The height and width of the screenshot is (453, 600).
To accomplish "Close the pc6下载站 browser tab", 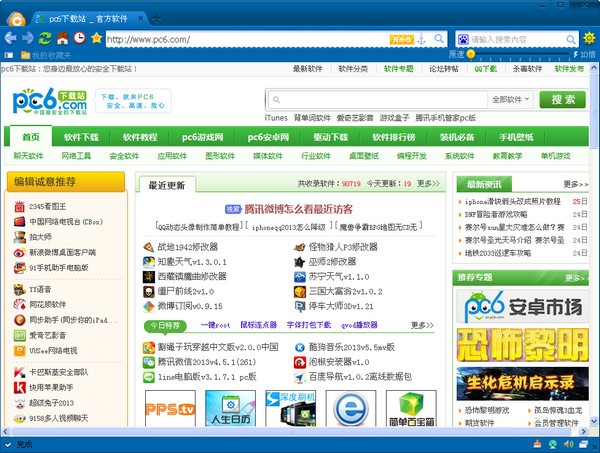I will (141, 18).
